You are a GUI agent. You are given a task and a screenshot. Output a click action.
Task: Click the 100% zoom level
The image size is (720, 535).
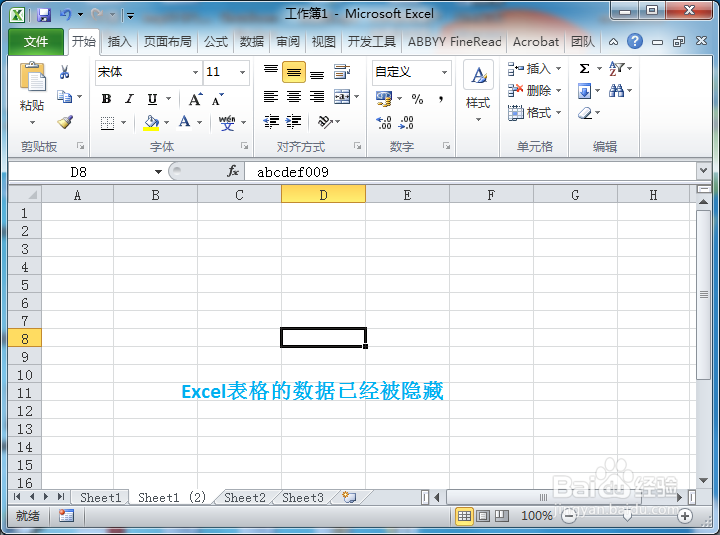tap(536, 516)
